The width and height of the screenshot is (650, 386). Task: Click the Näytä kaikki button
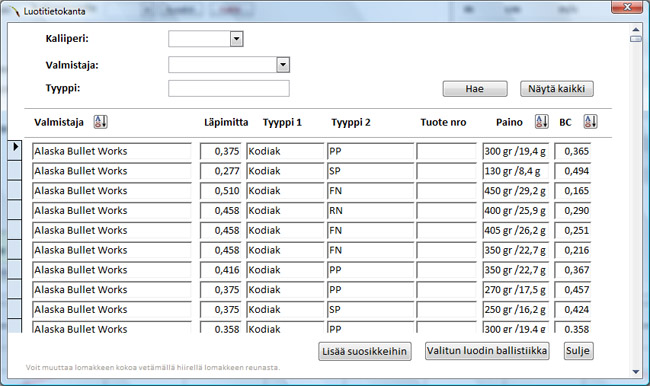(557, 89)
